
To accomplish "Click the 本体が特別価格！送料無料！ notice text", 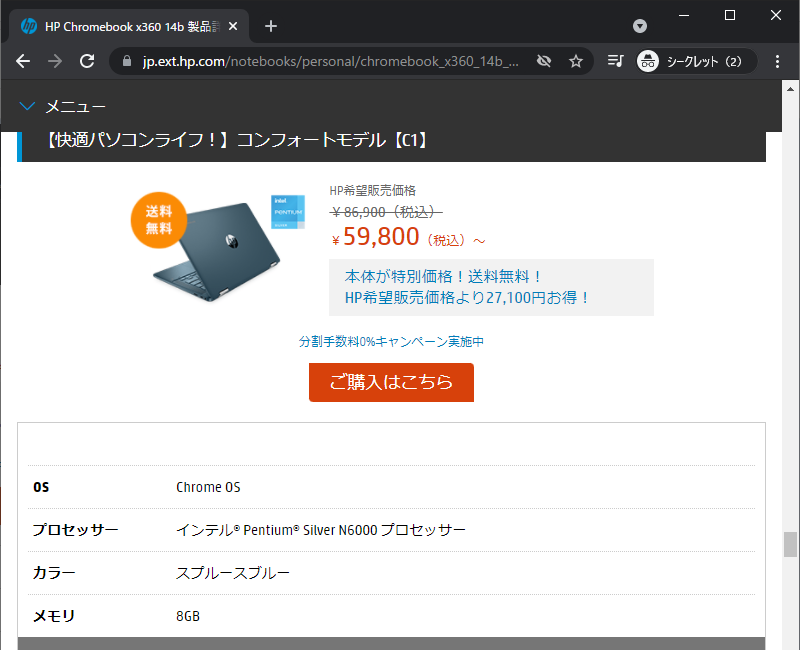I will (443, 277).
